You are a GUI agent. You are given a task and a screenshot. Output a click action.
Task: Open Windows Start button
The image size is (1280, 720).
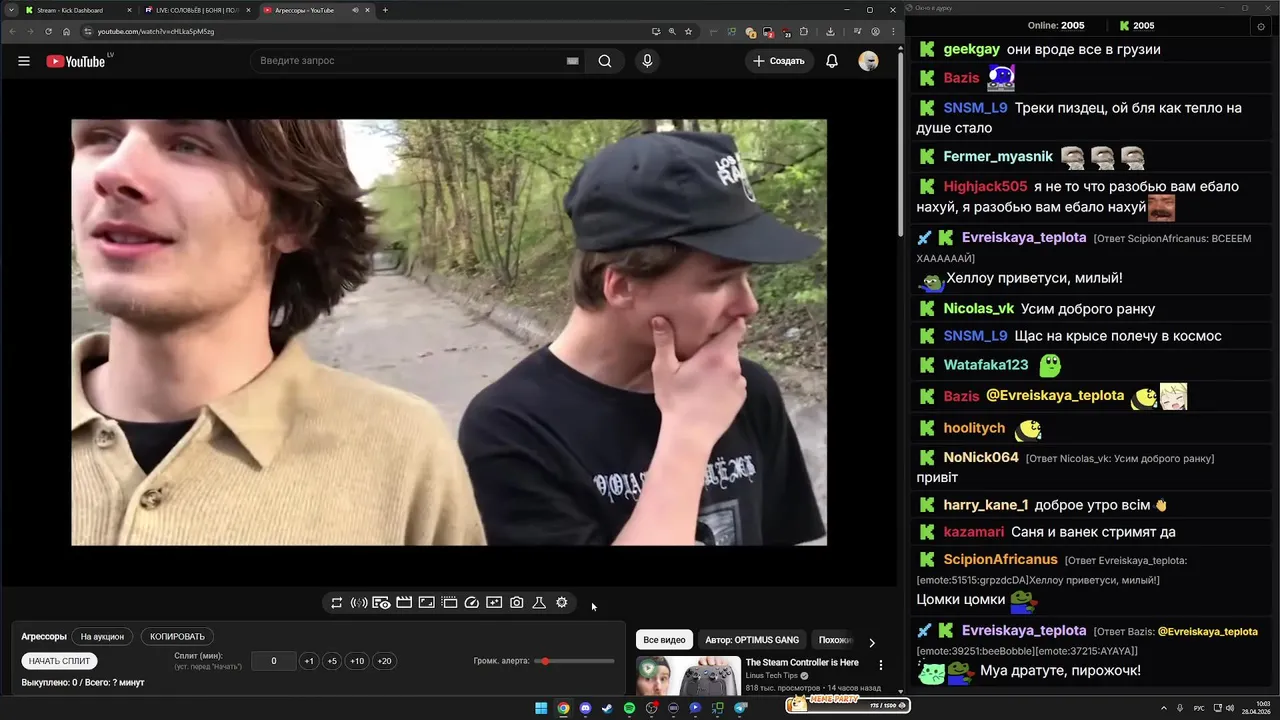pos(541,708)
